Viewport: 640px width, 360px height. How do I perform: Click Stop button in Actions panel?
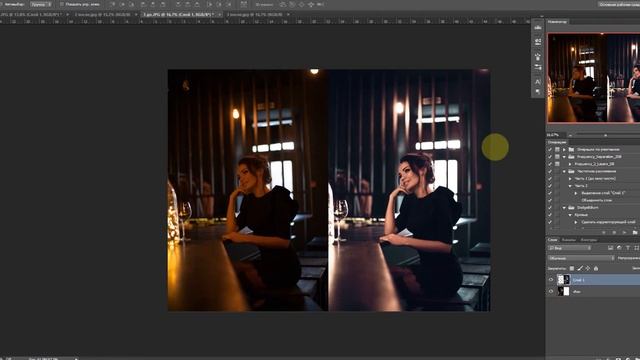click(604, 233)
